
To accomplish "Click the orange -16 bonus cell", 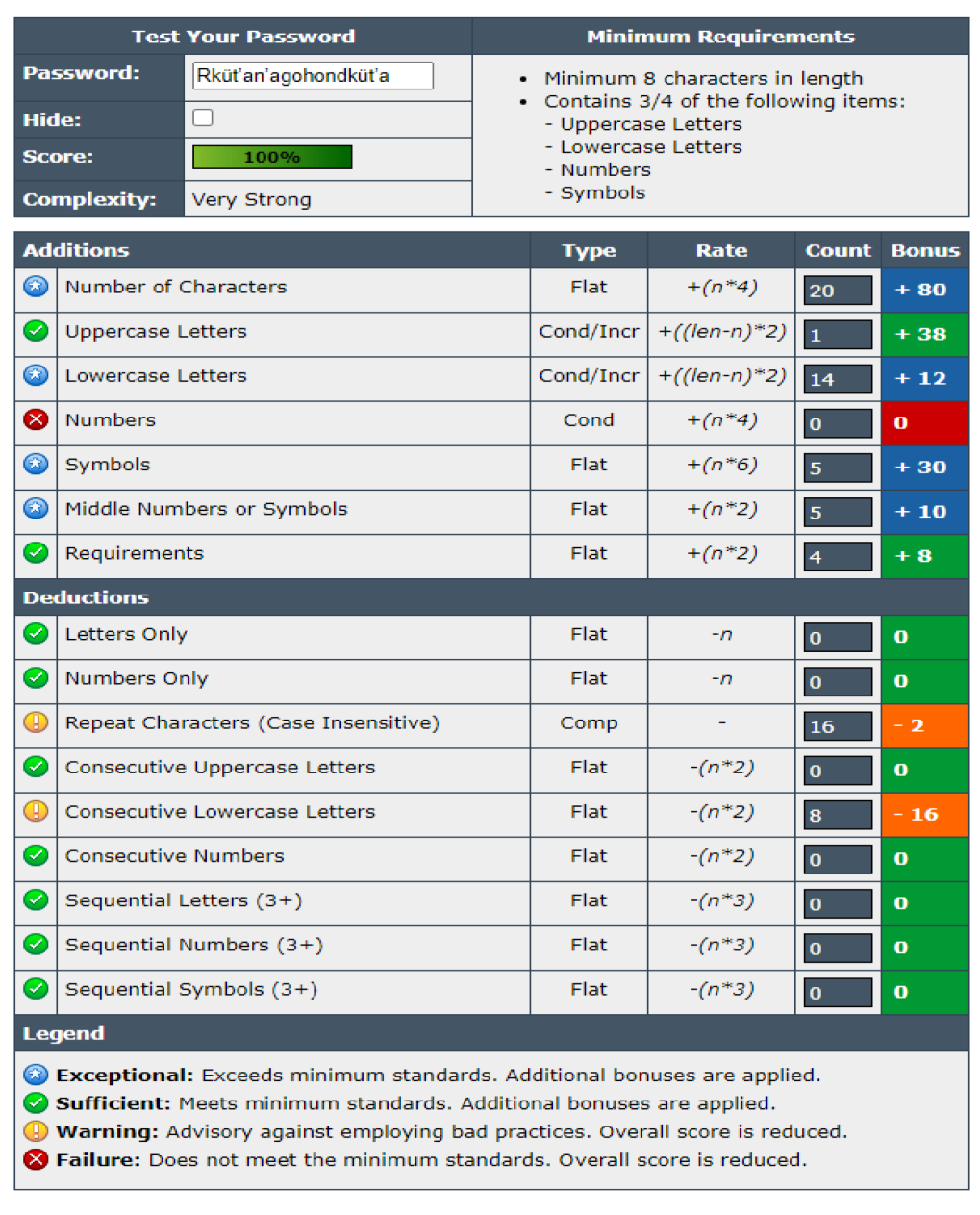I will (x=924, y=815).
